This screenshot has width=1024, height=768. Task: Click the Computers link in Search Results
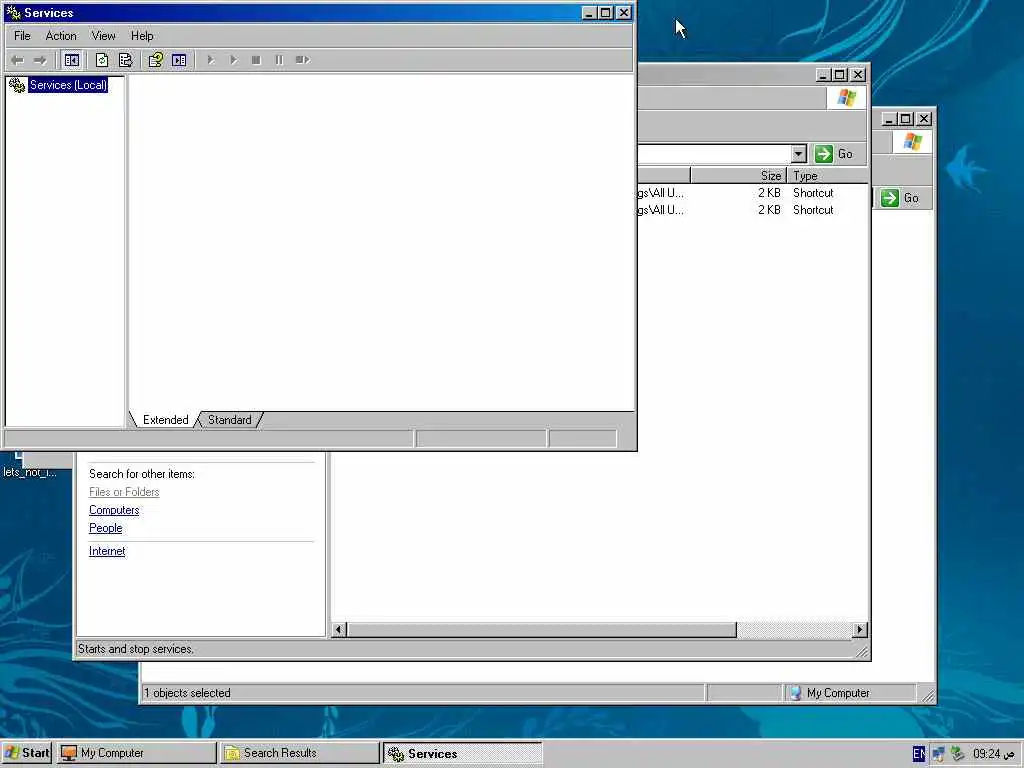tap(114, 510)
